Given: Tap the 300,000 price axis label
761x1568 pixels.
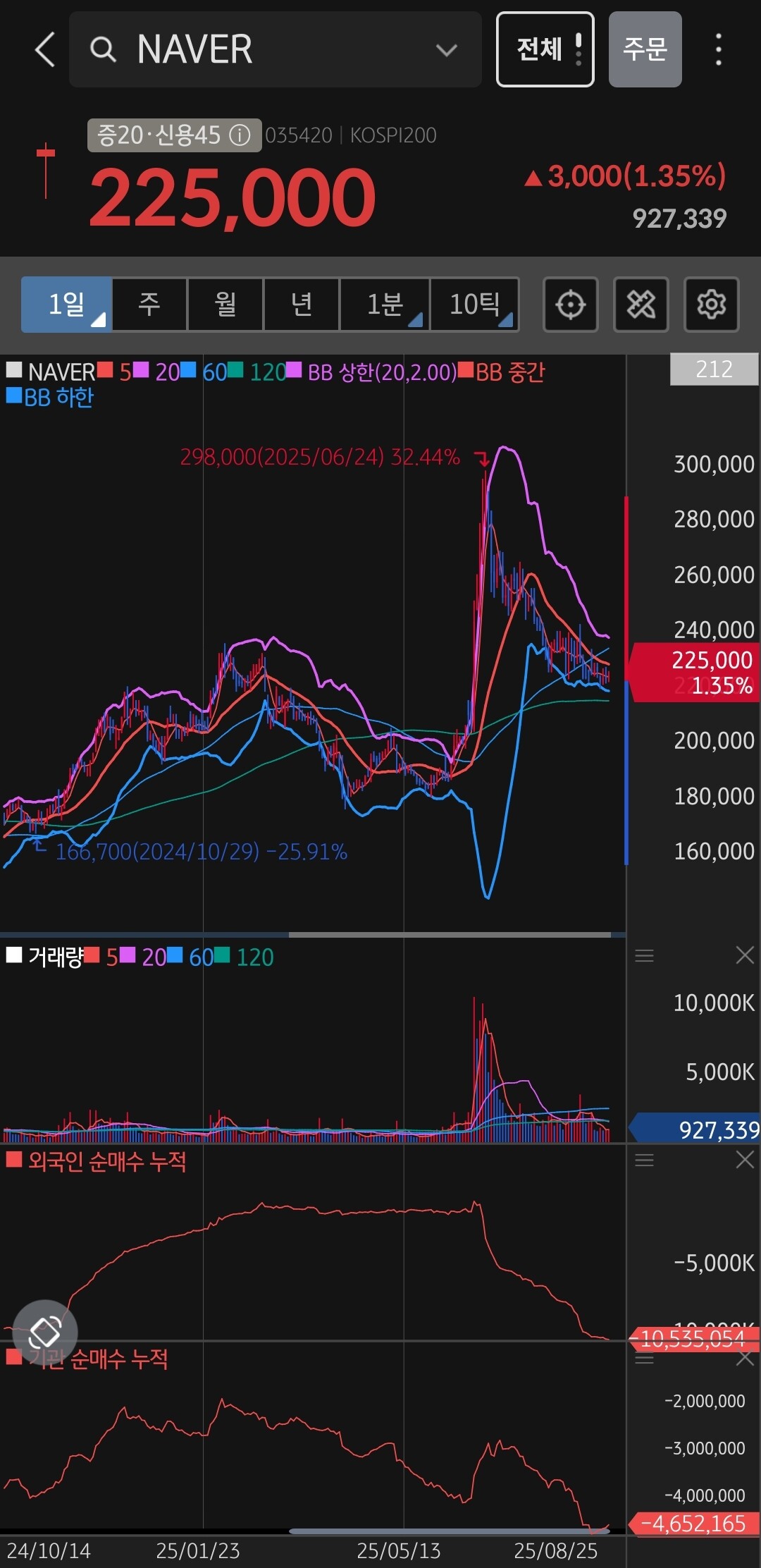Looking at the screenshot, I should 714,464.
